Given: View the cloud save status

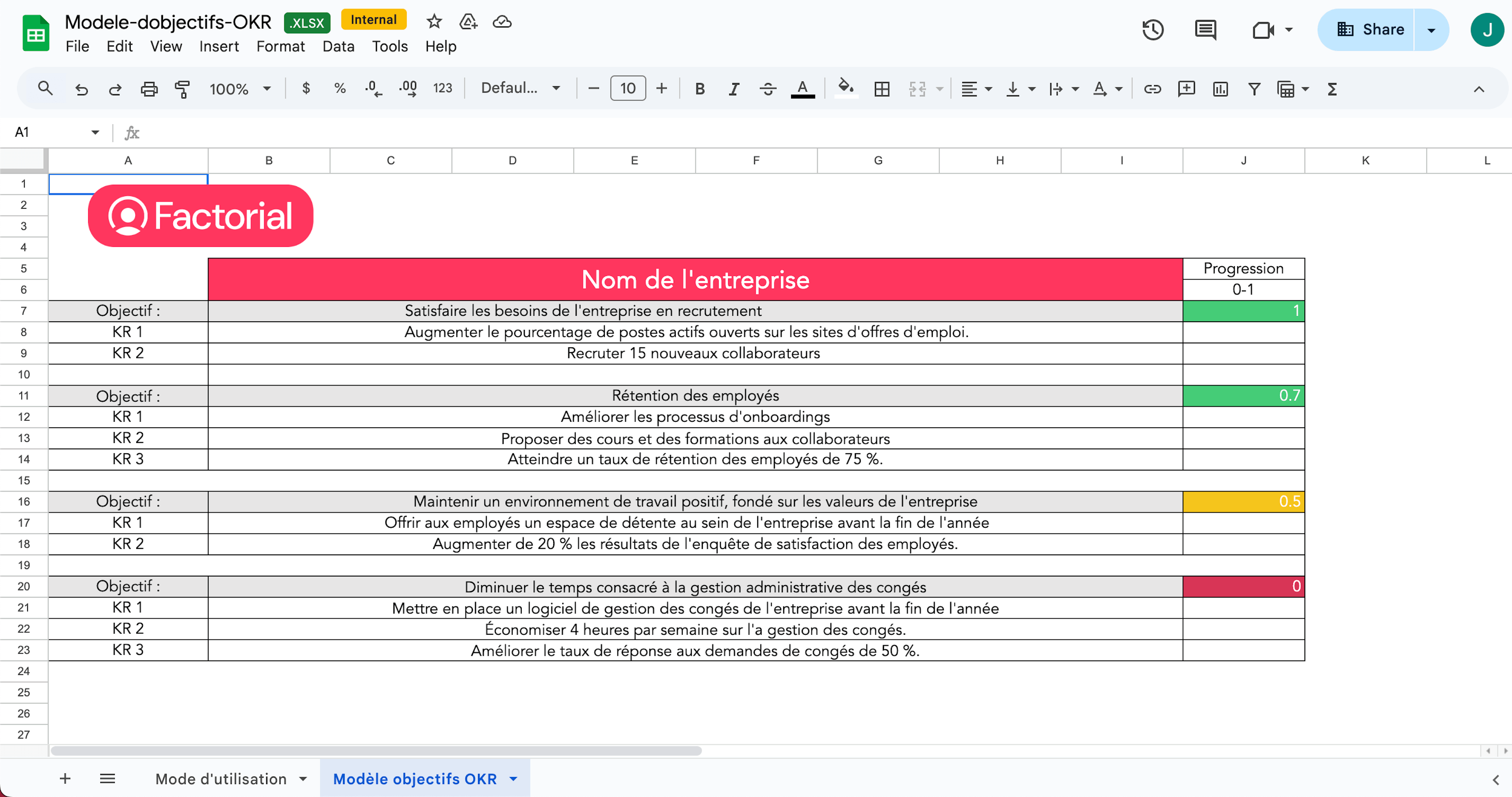Looking at the screenshot, I should pos(502,22).
